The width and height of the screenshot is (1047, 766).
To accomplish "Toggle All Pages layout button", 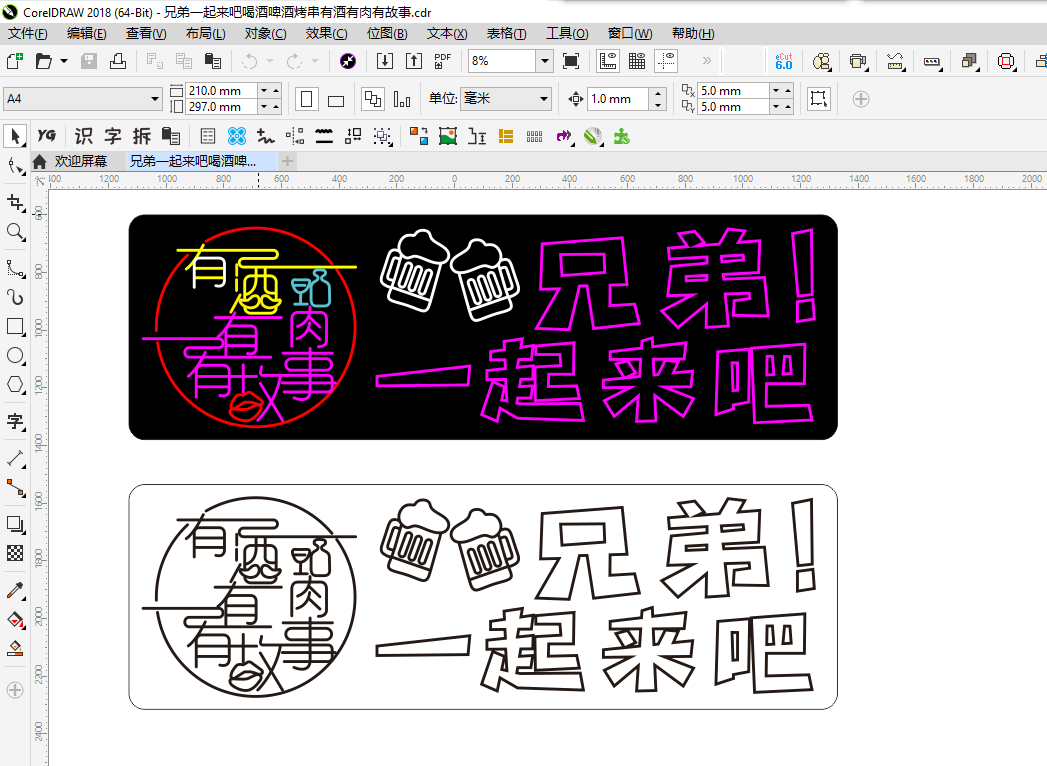I will (373, 100).
